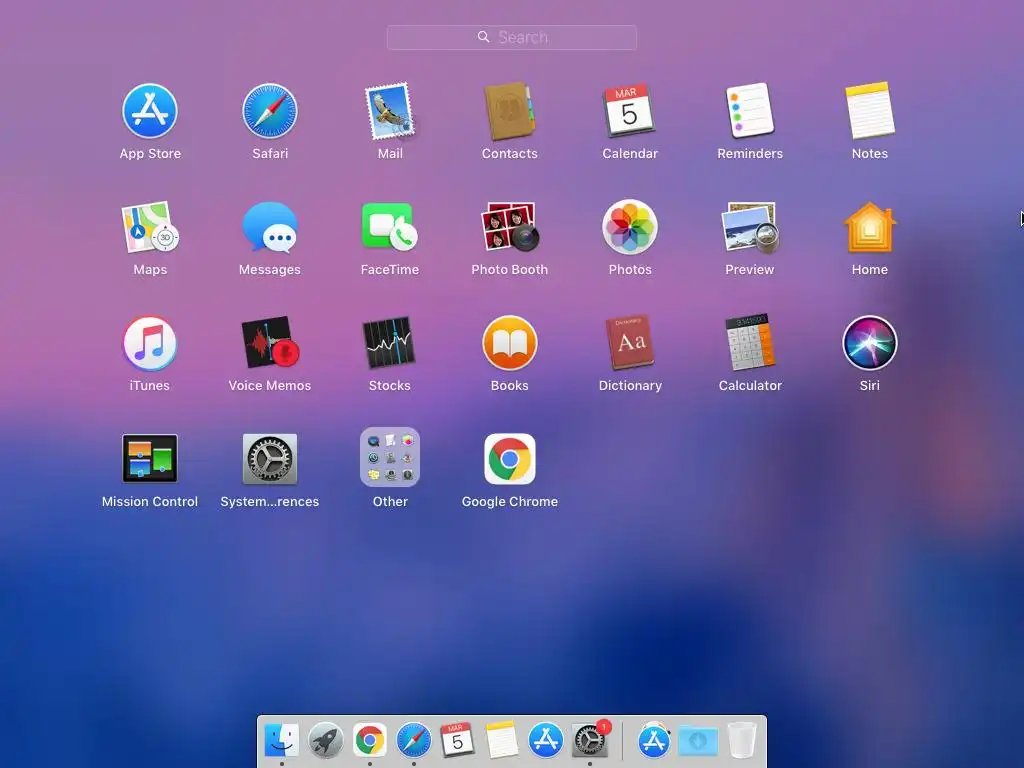Open the Home app
This screenshot has width=1024, height=768.
click(x=869, y=227)
